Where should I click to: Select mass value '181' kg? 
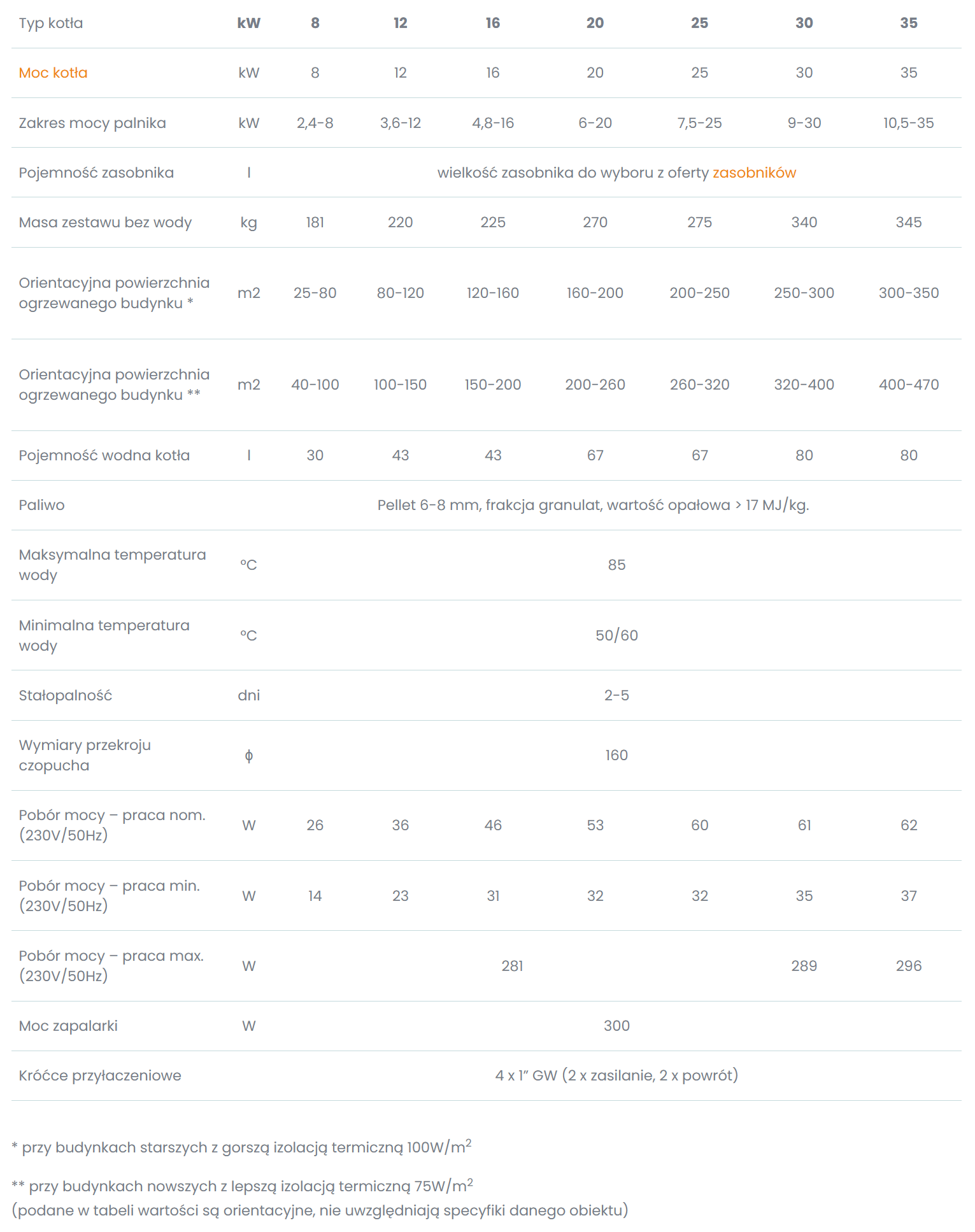(x=315, y=222)
